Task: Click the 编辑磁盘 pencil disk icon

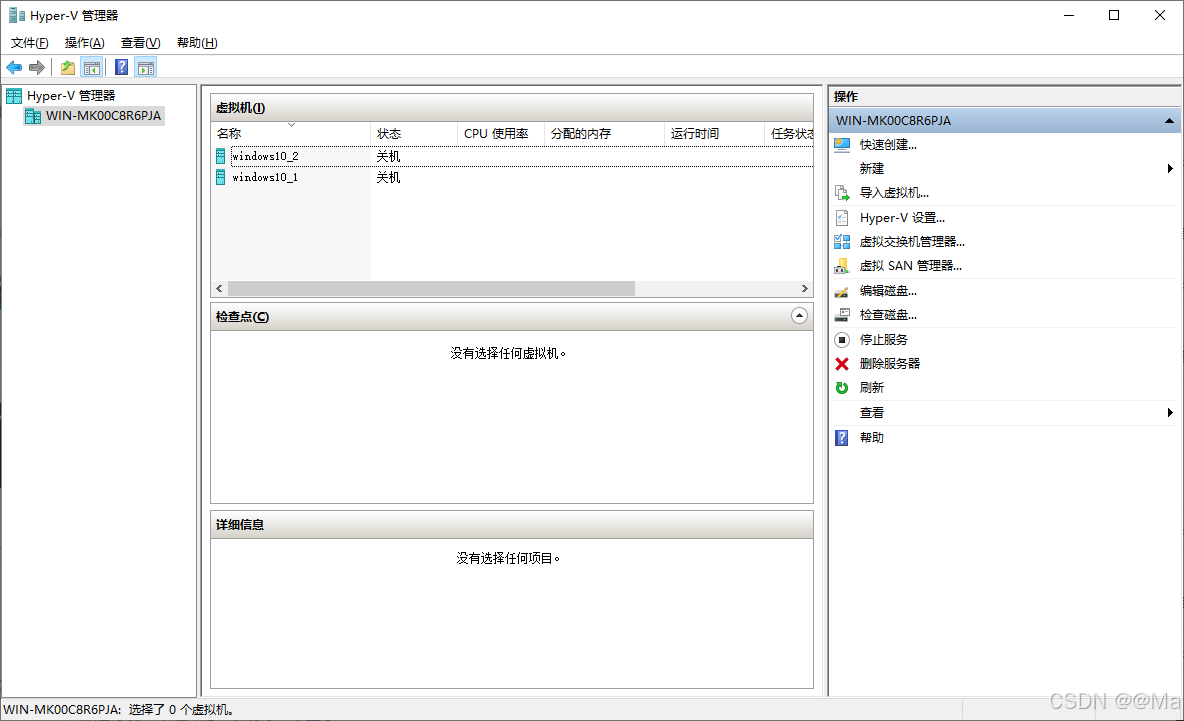Action: pyautogui.click(x=842, y=291)
